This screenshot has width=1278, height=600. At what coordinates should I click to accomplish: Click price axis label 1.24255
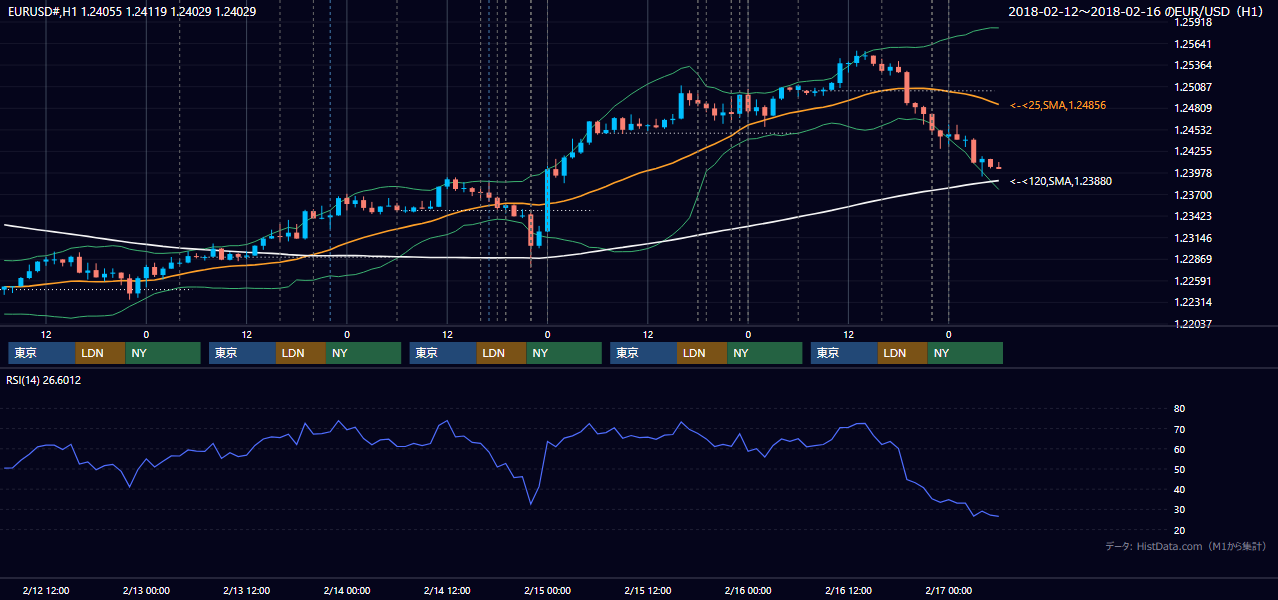(x=1193, y=151)
